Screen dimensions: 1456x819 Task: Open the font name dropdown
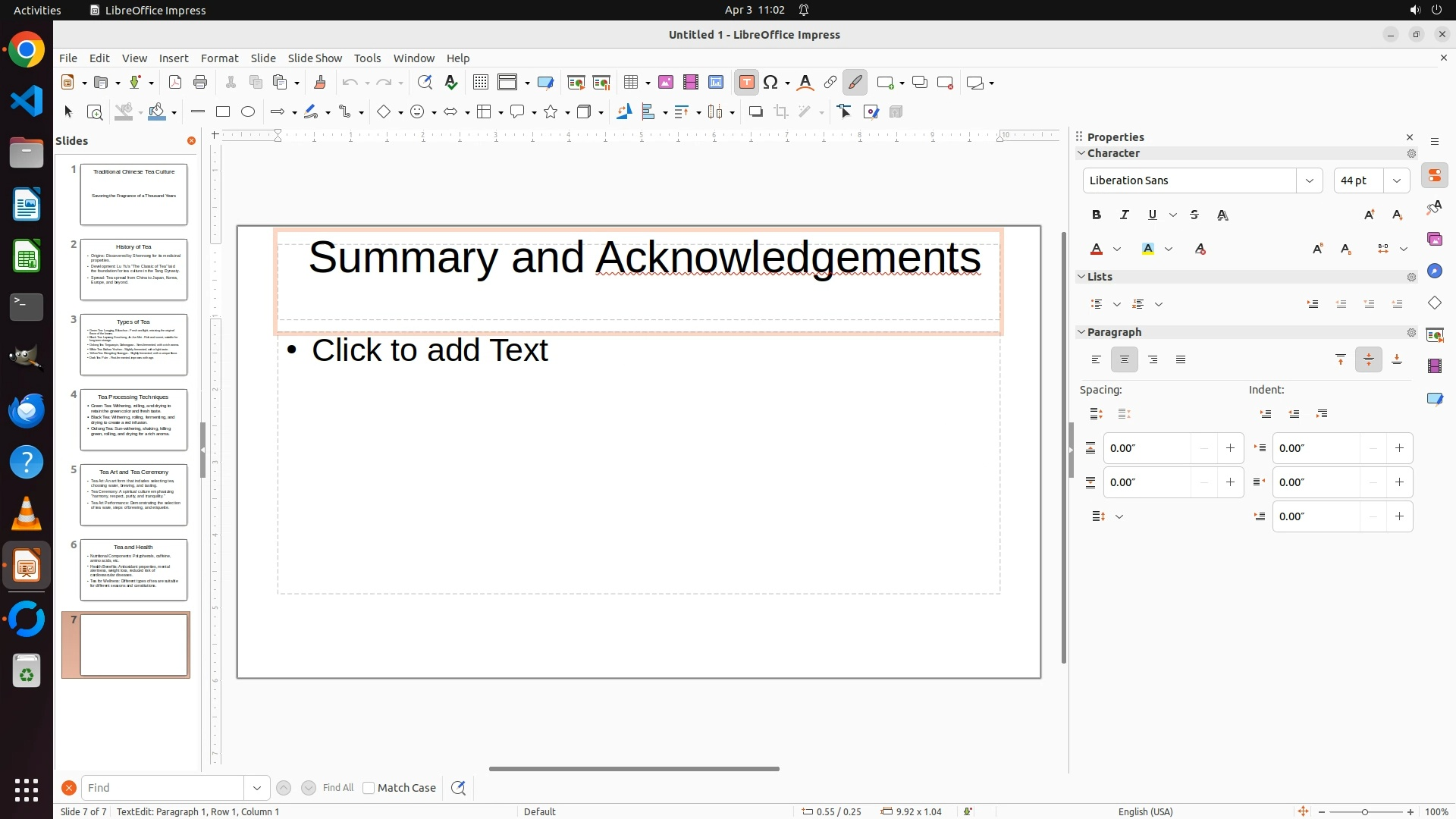[x=1310, y=180]
